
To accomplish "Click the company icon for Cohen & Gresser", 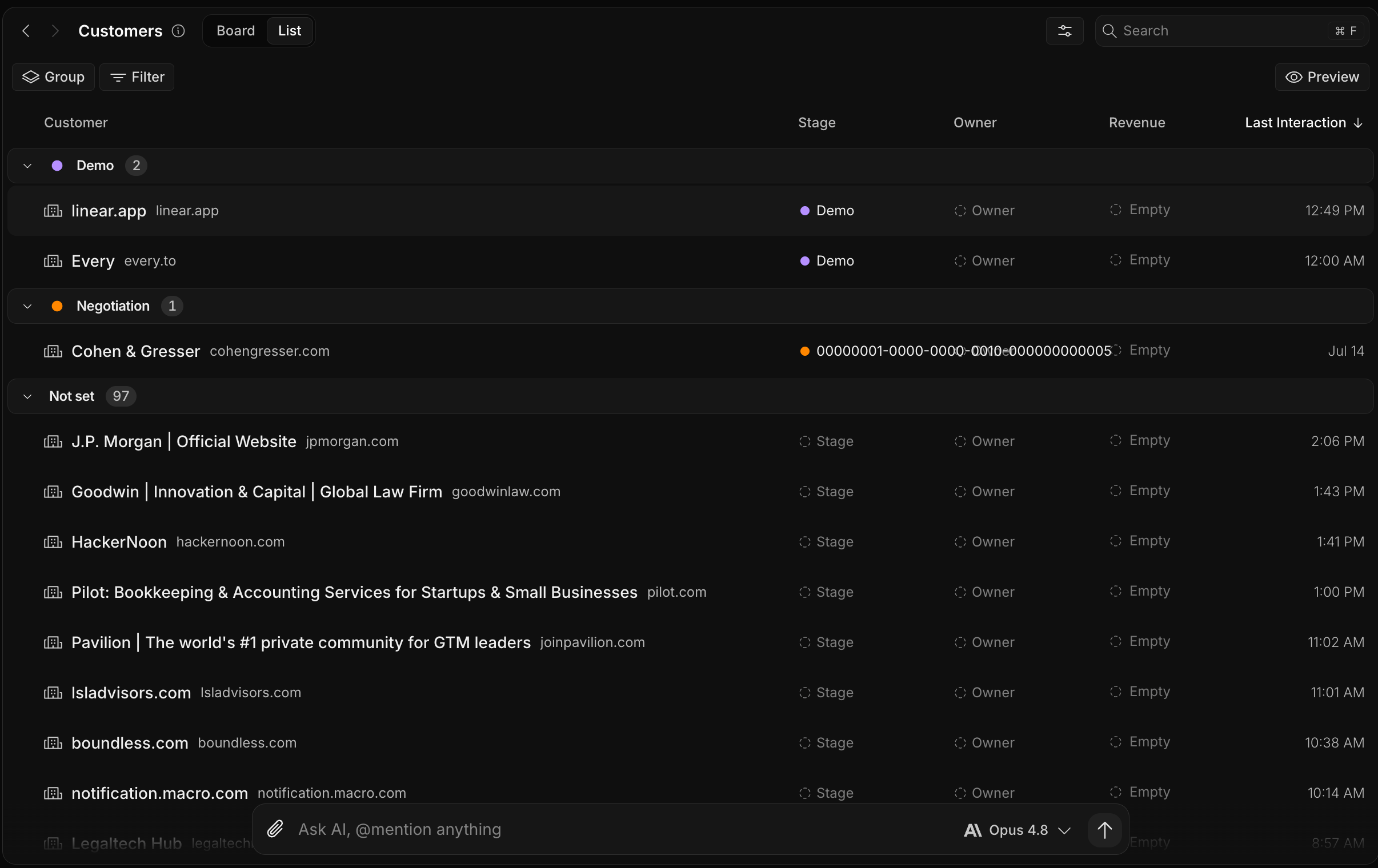I will coord(53,351).
